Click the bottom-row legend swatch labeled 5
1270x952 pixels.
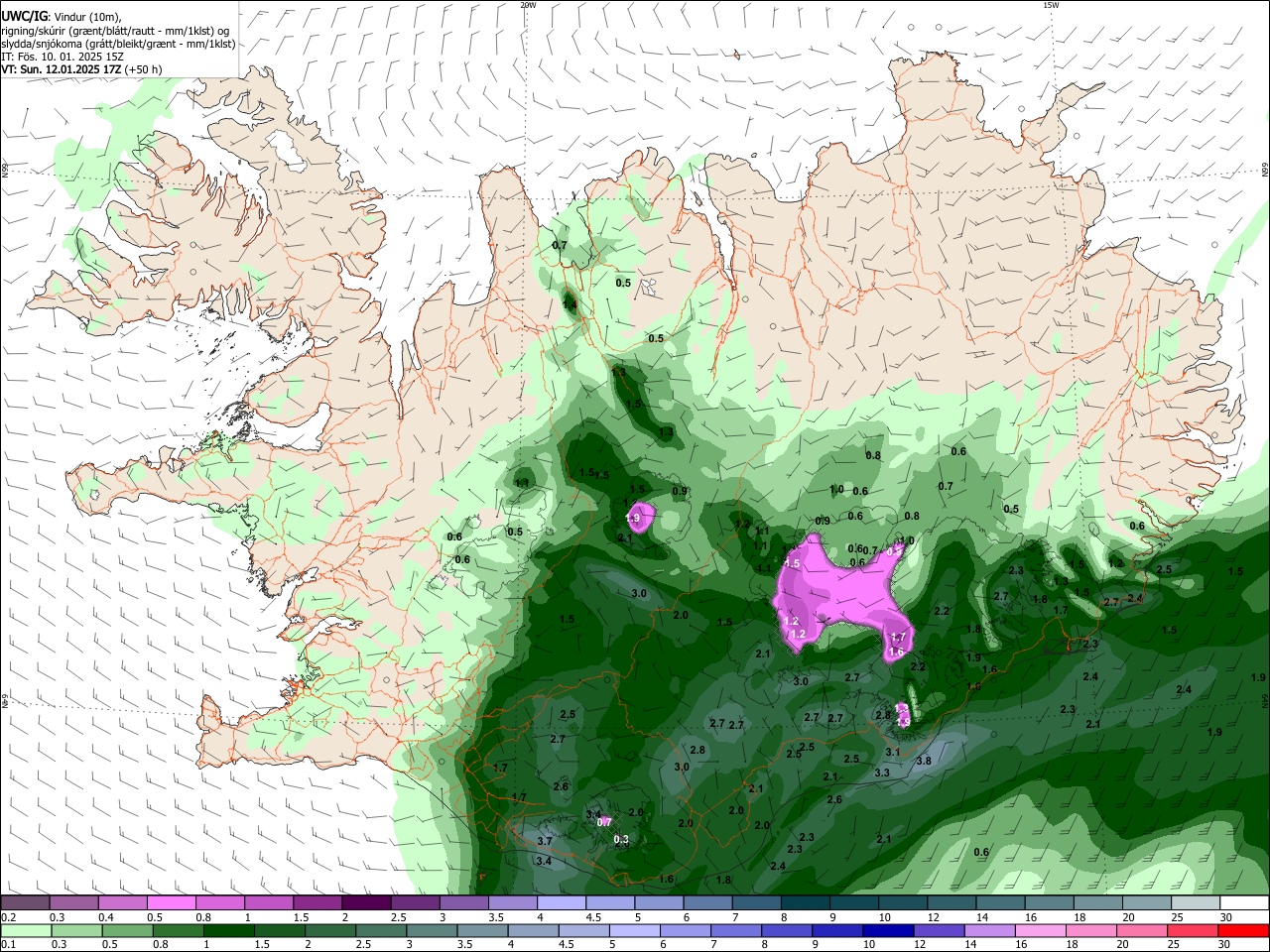pyautogui.click(x=634, y=930)
